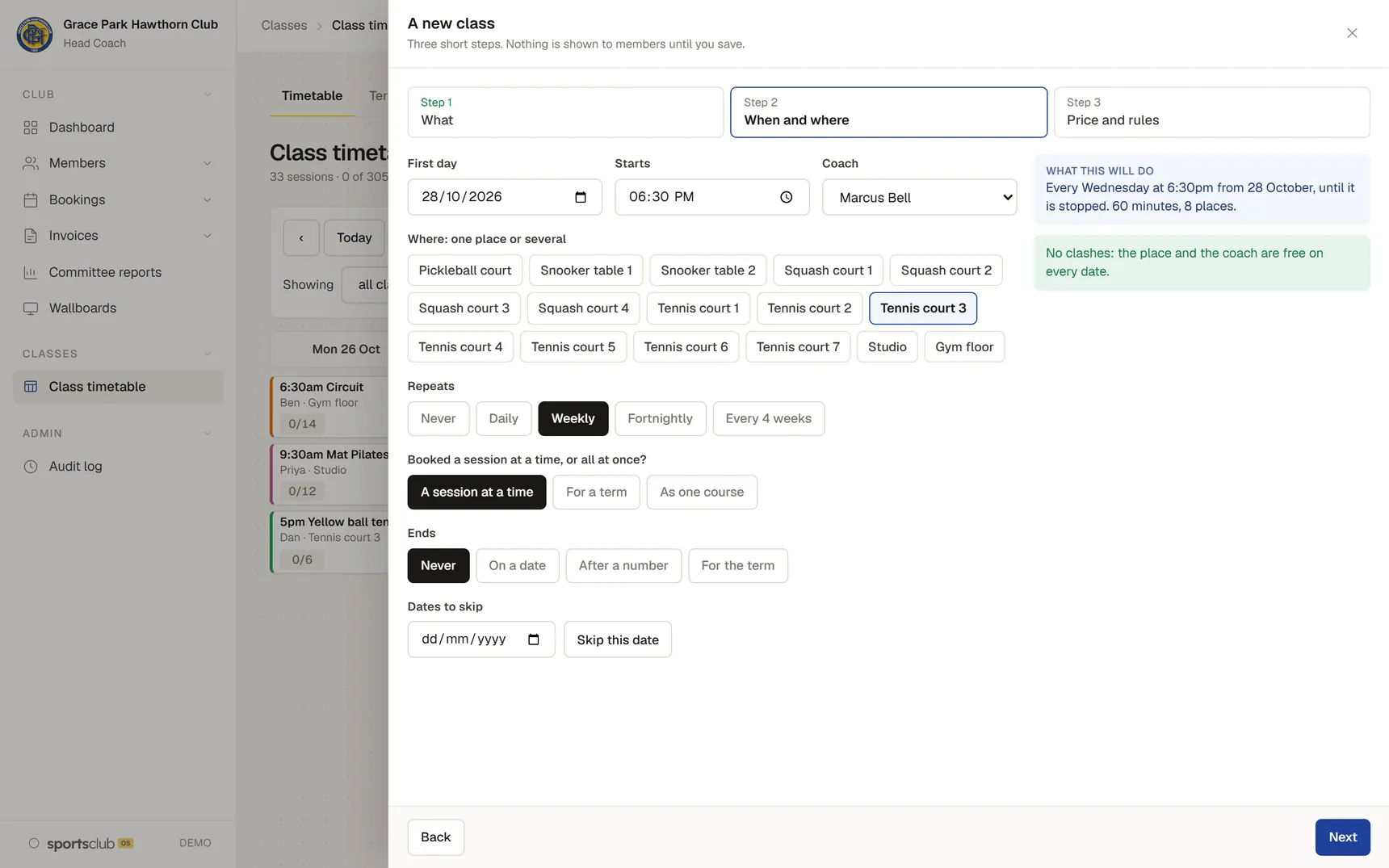Go to Step 3 Price and rules

pos(1211,112)
